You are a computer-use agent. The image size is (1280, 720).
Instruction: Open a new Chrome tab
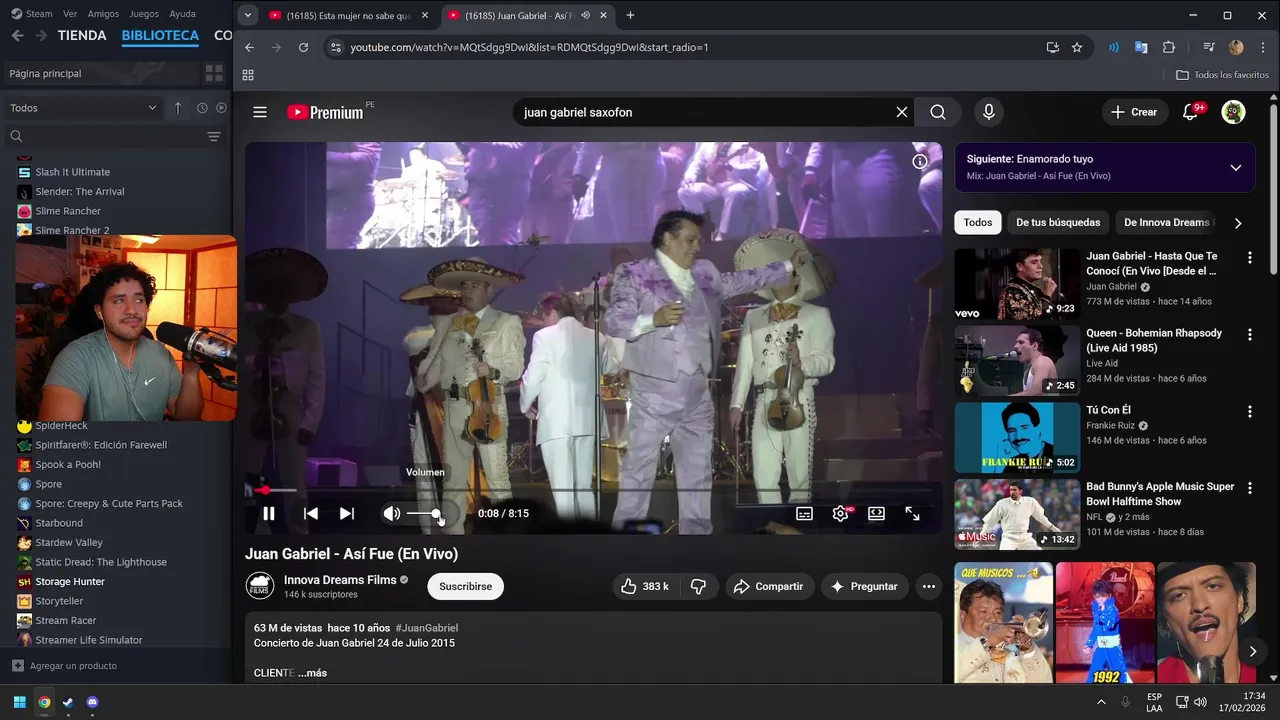pyautogui.click(x=630, y=16)
